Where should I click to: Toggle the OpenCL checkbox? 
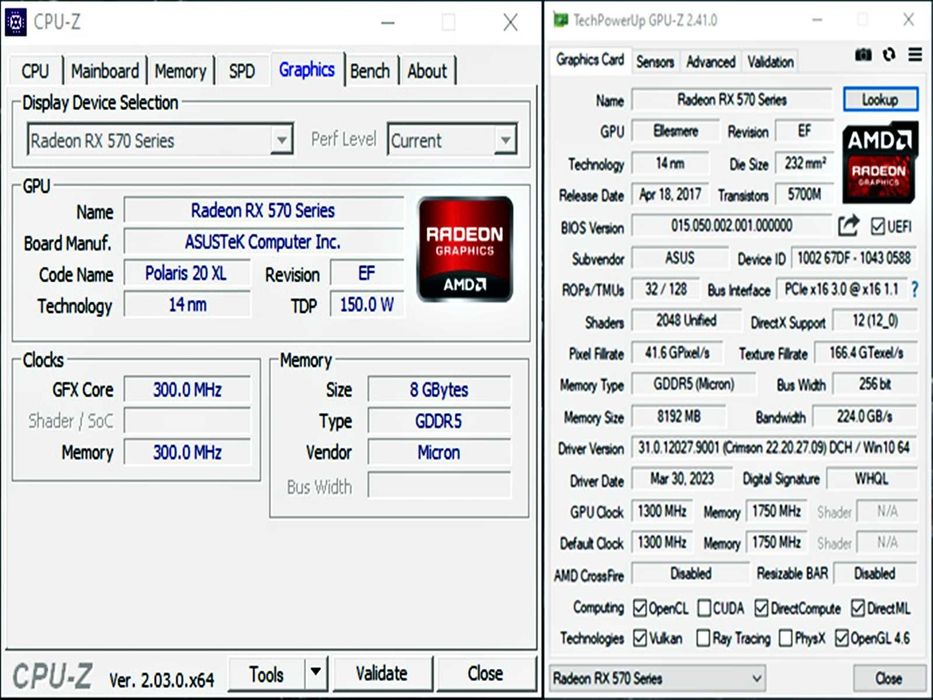(640, 608)
